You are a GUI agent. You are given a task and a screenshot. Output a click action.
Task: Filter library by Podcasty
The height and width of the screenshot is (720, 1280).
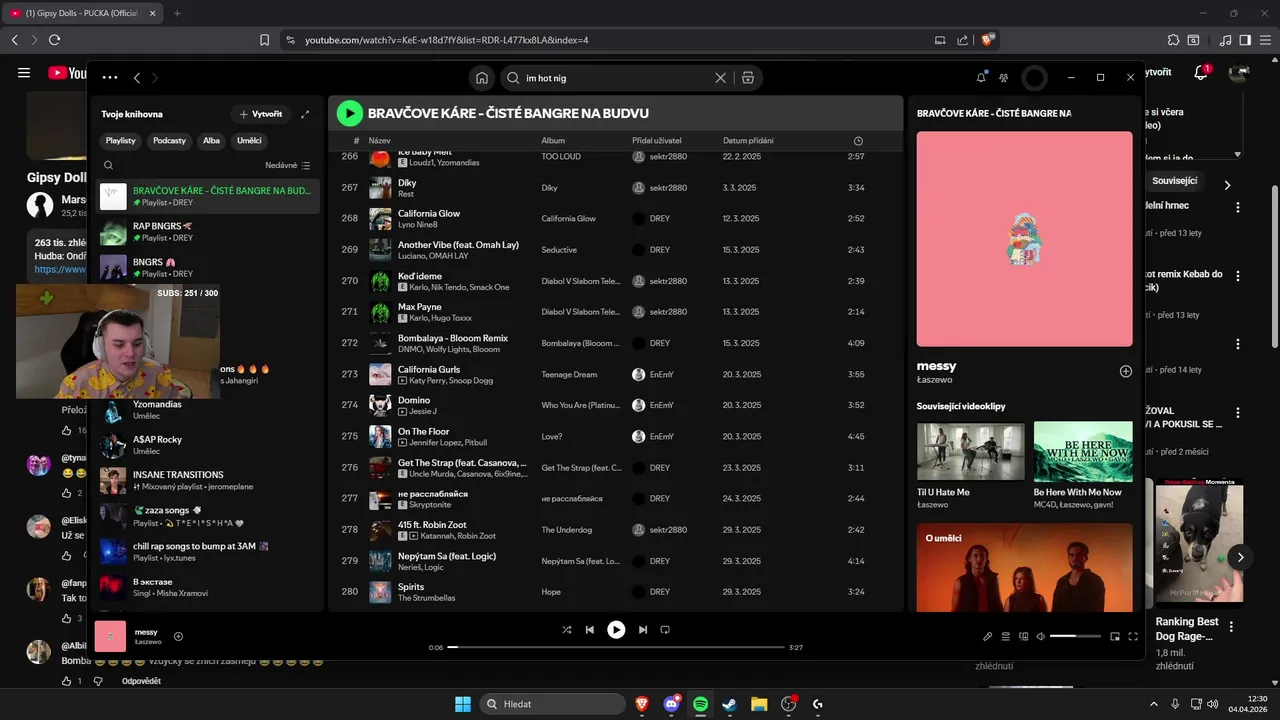point(170,141)
